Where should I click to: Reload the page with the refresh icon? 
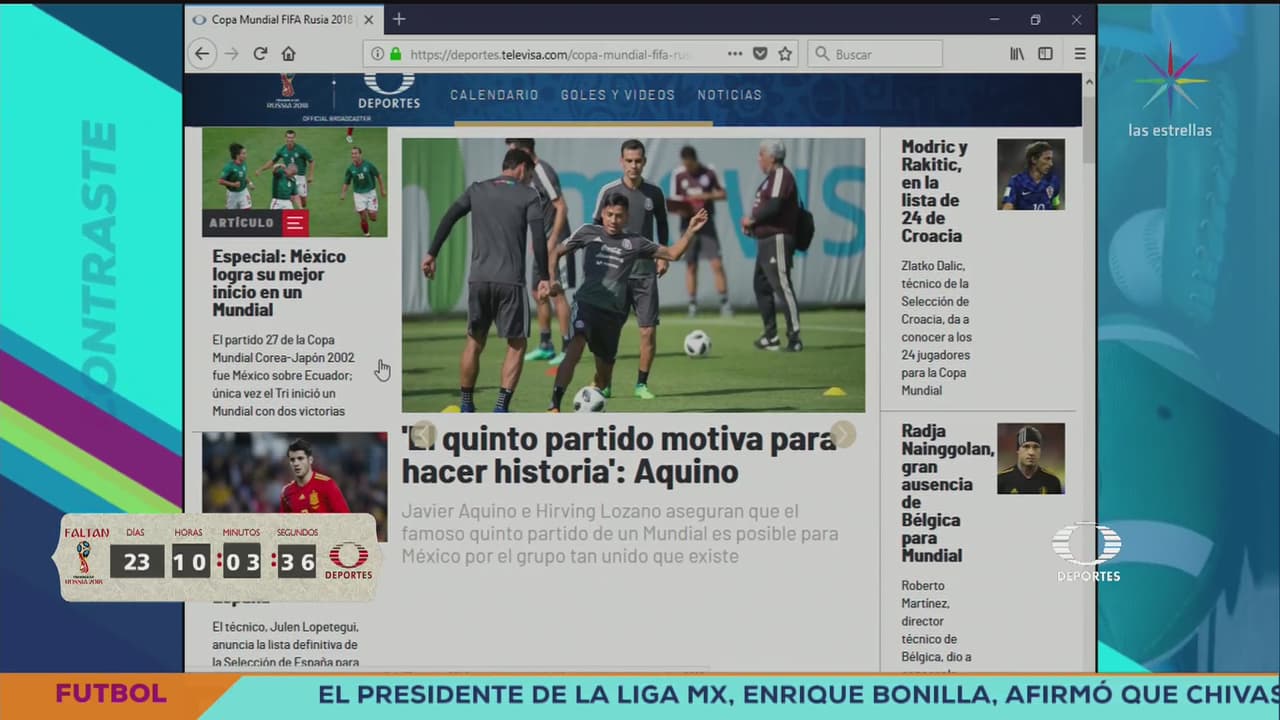point(260,54)
